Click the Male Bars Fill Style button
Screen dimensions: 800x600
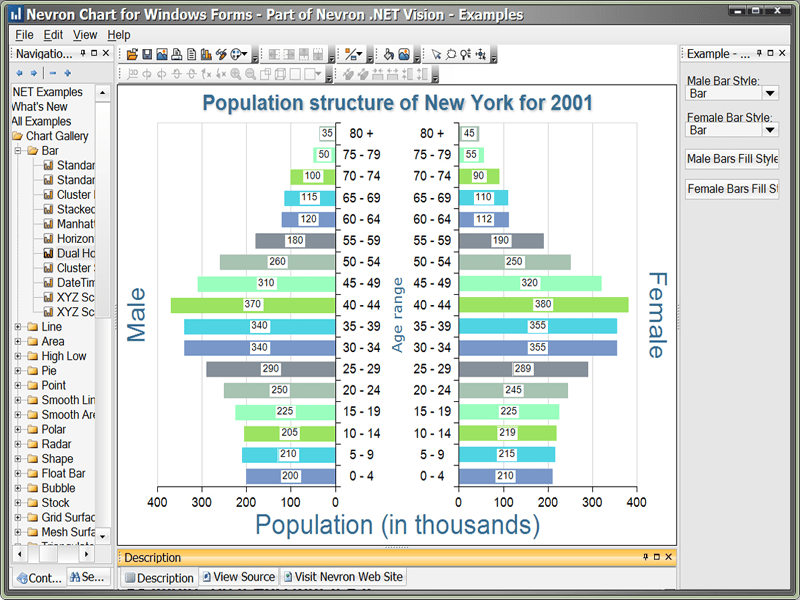tap(732, 158)
